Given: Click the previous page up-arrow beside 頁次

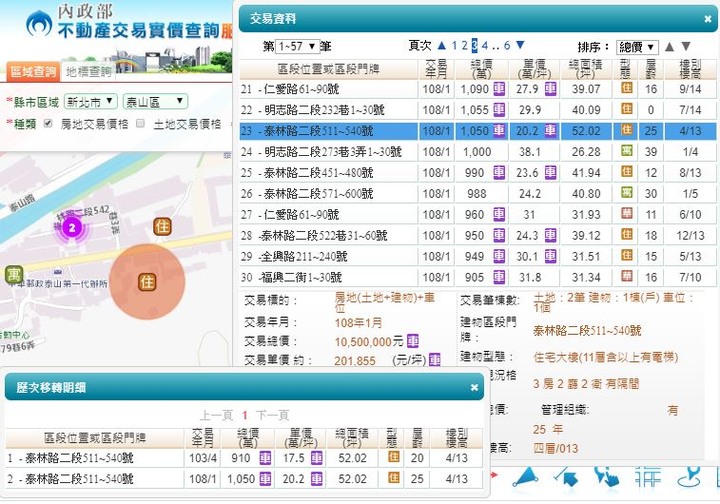Looking at the screenshot, I should click(x=442, y=45).
